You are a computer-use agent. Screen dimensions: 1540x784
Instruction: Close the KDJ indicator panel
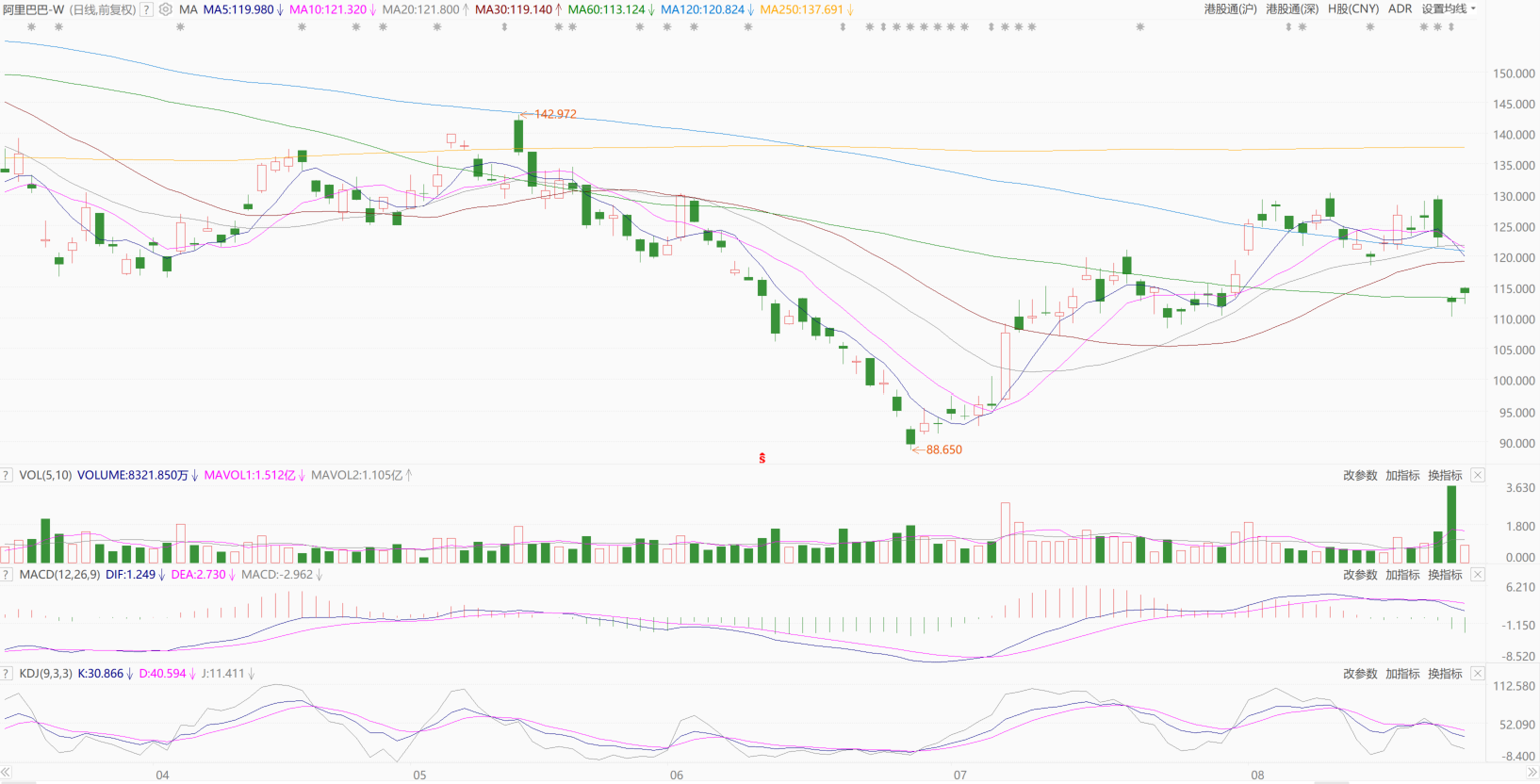pyautogui.click(x=1478, y=674)
